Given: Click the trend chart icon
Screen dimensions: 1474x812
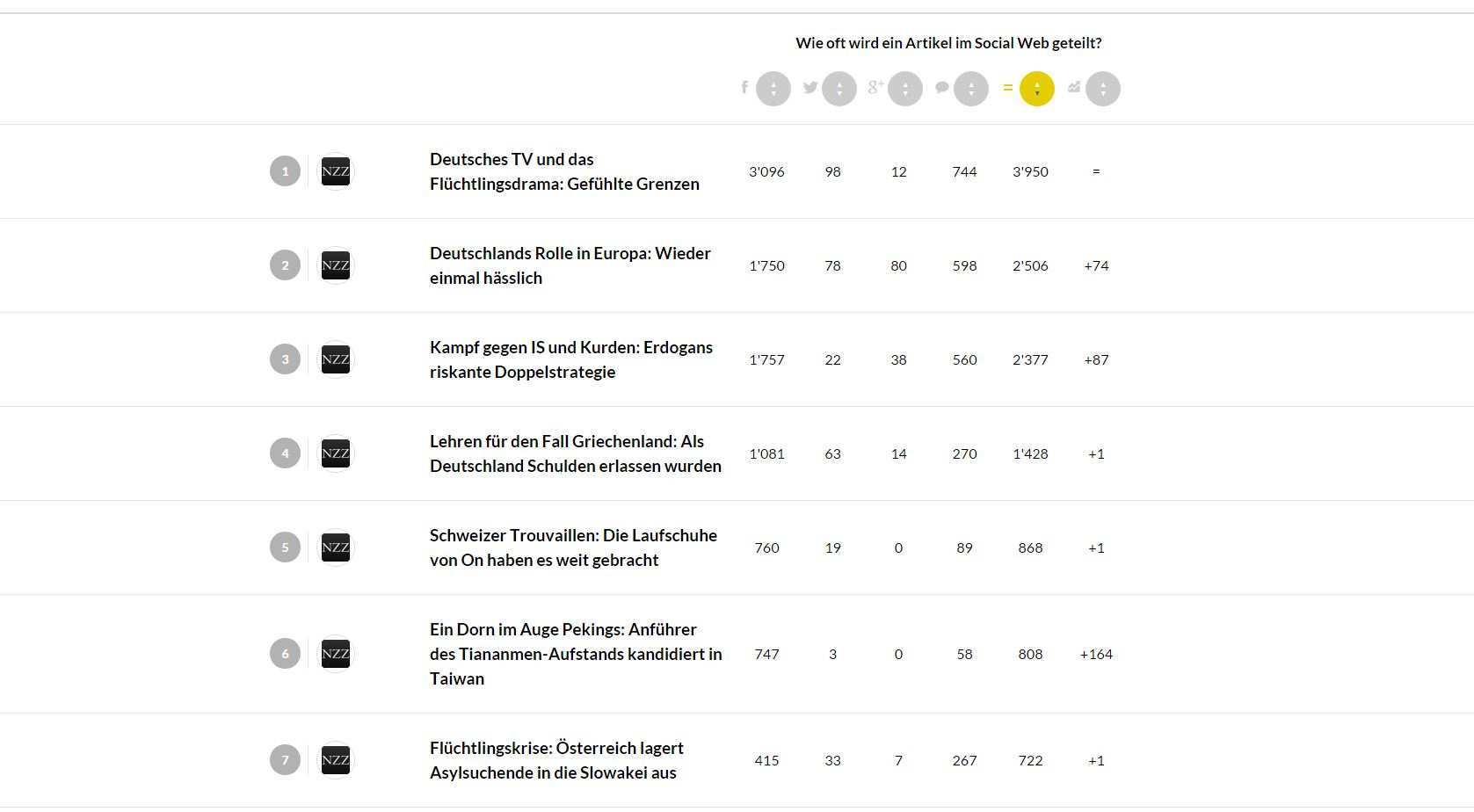Looking at the screenshot, I should click(x=1073, y=87).
